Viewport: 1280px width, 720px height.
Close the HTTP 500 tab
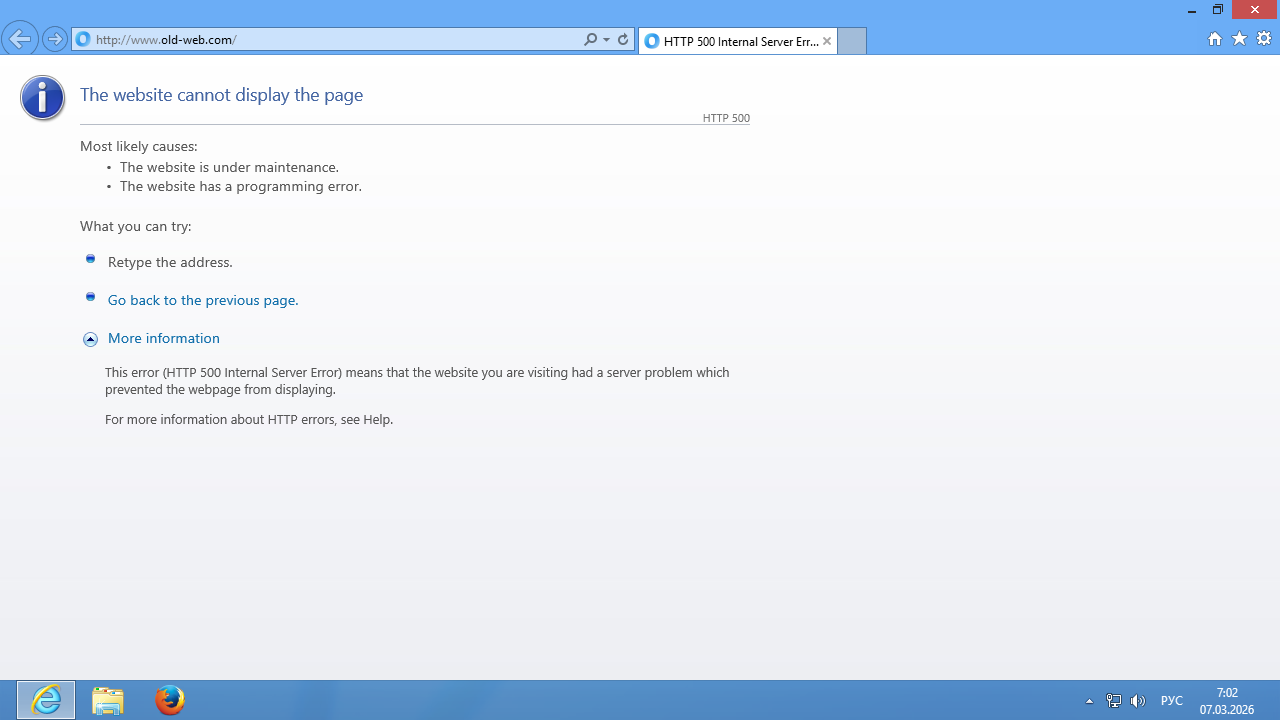827,41
